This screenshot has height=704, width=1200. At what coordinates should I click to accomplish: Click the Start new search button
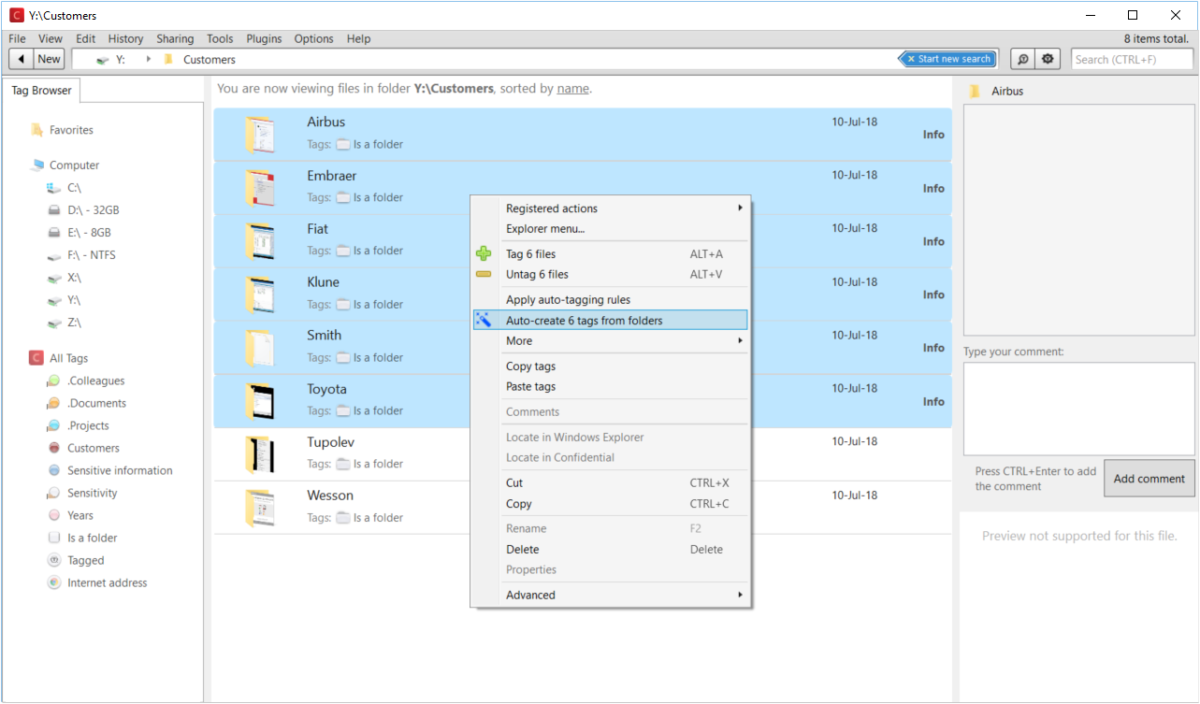click(x=948, y=58)
